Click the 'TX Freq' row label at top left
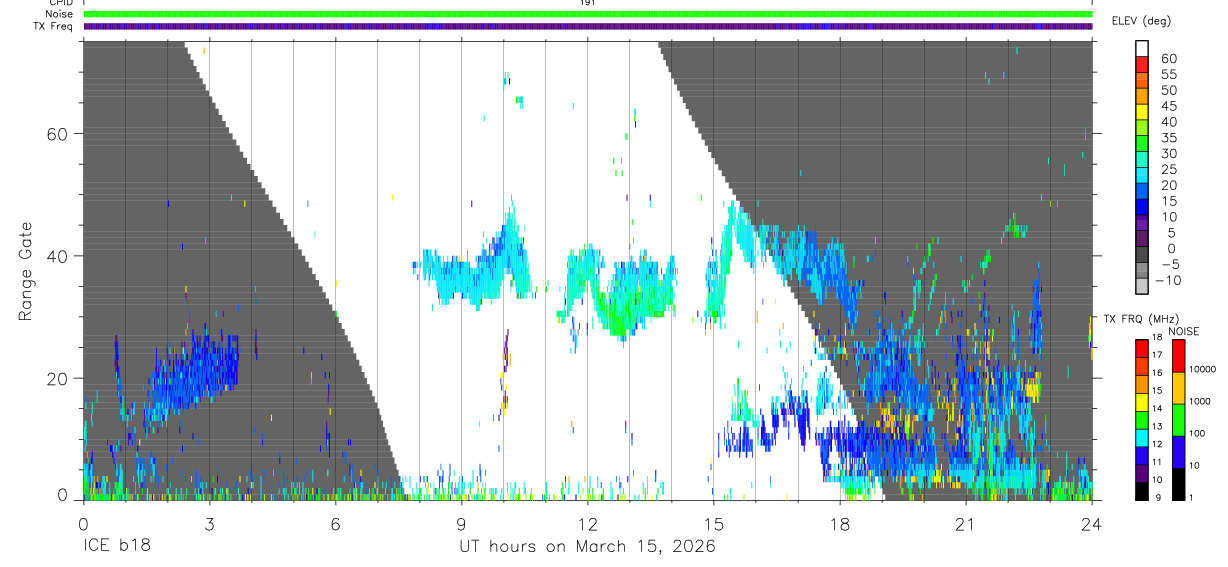The width and height of the screenshot is (1228, 567). pyautogui.click(x=53, y=26)
